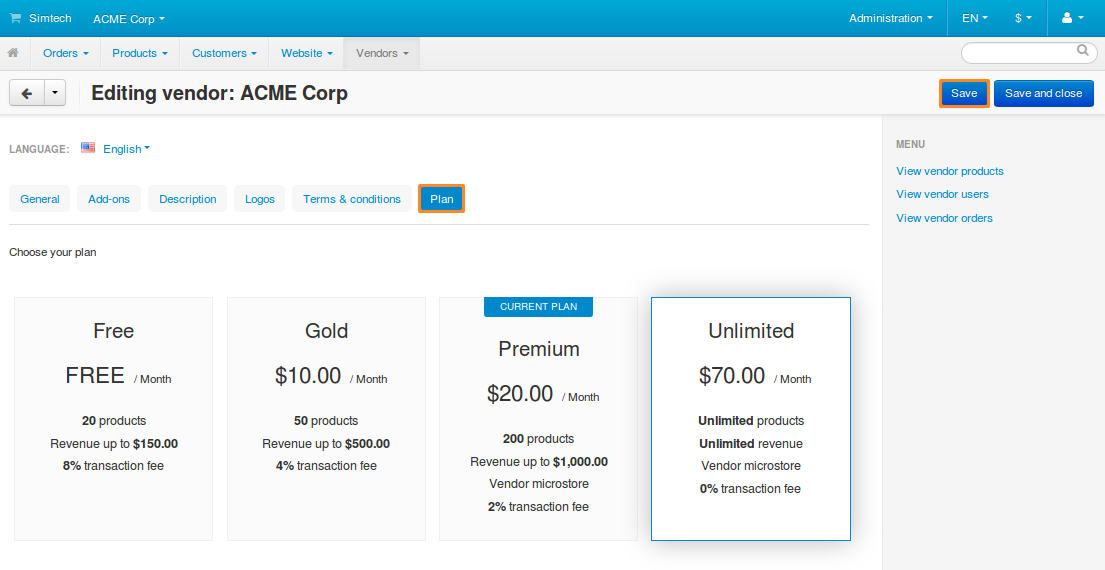Click the Save button
Viewport: 1105px width, 570px height.
coord(964,93)
